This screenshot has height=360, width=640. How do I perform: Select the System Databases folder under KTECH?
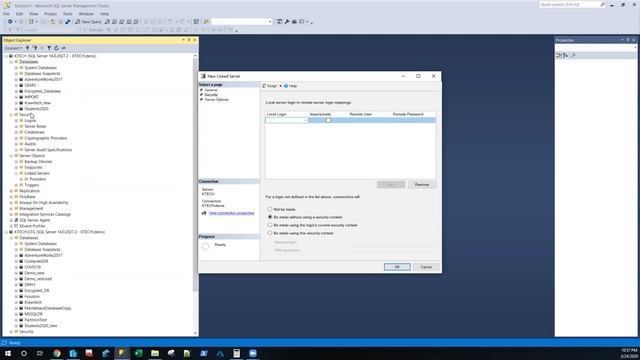click(40, 68)
